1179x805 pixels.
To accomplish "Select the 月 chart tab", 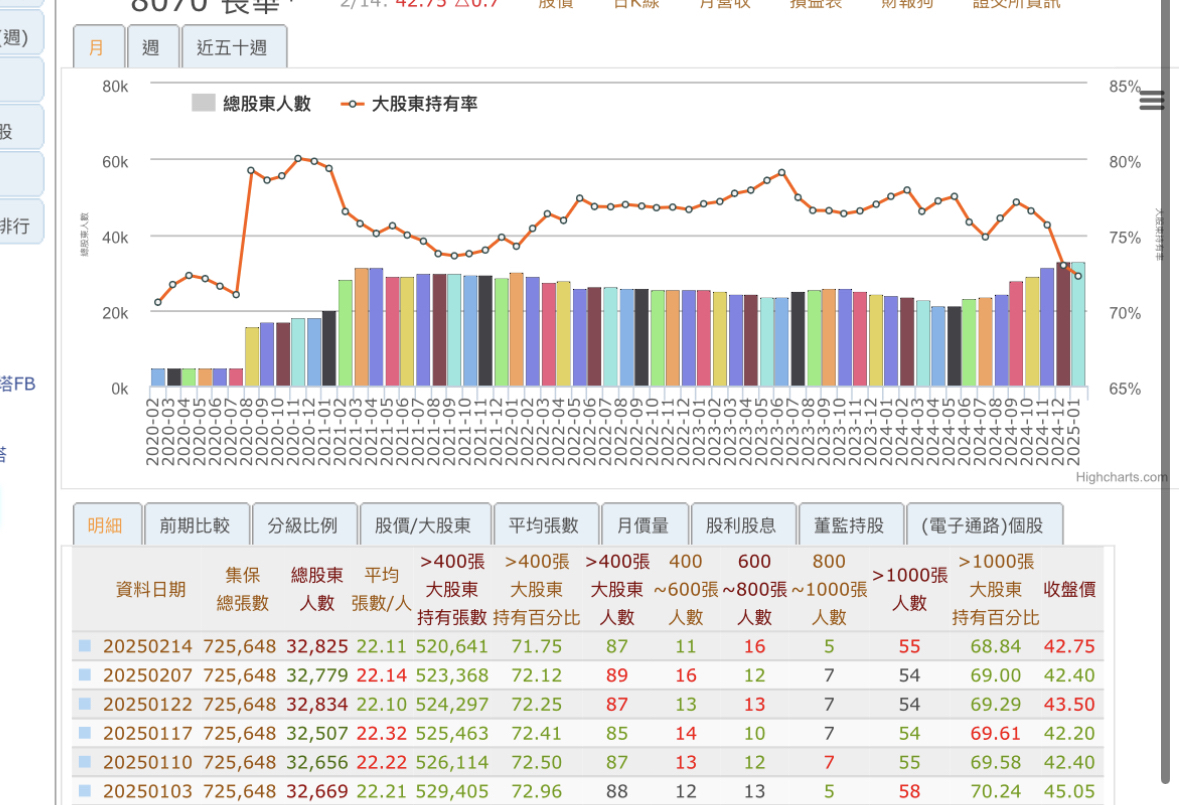I will (97, 47).
